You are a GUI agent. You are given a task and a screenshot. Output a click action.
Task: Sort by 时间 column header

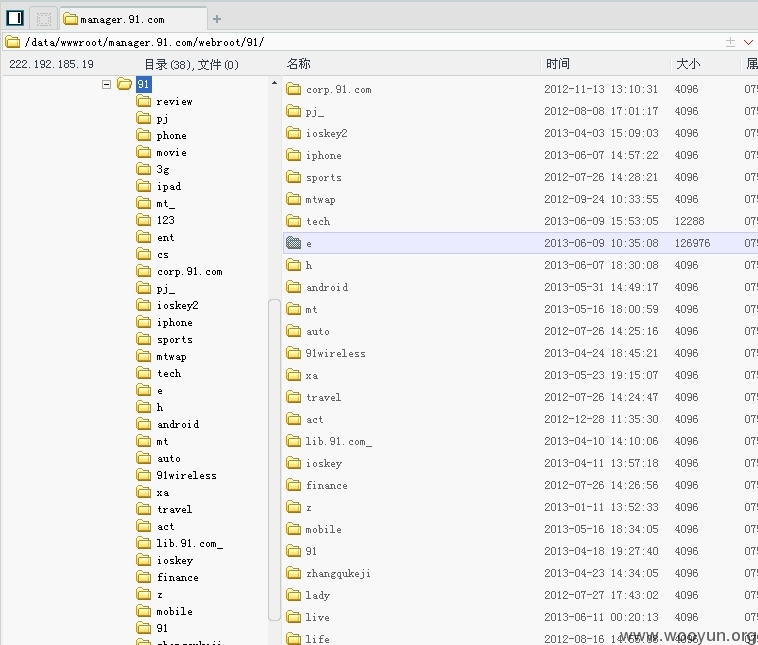pos(557,64)
